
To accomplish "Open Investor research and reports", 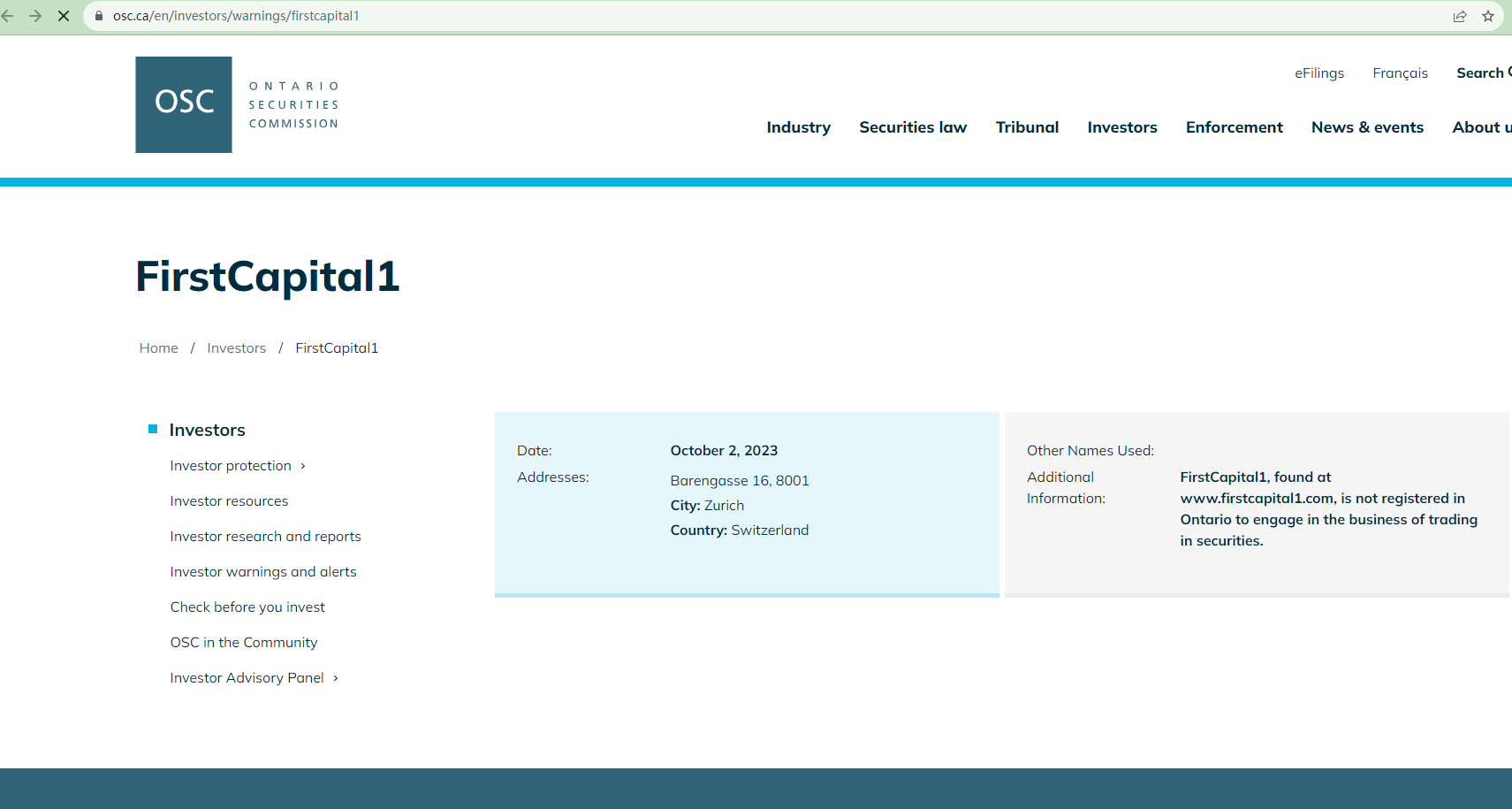I will click(265, 537).
